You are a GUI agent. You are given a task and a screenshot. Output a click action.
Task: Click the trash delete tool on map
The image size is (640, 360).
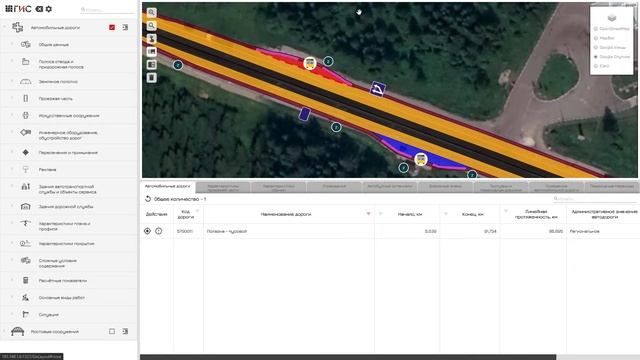(x=151, y=78)
